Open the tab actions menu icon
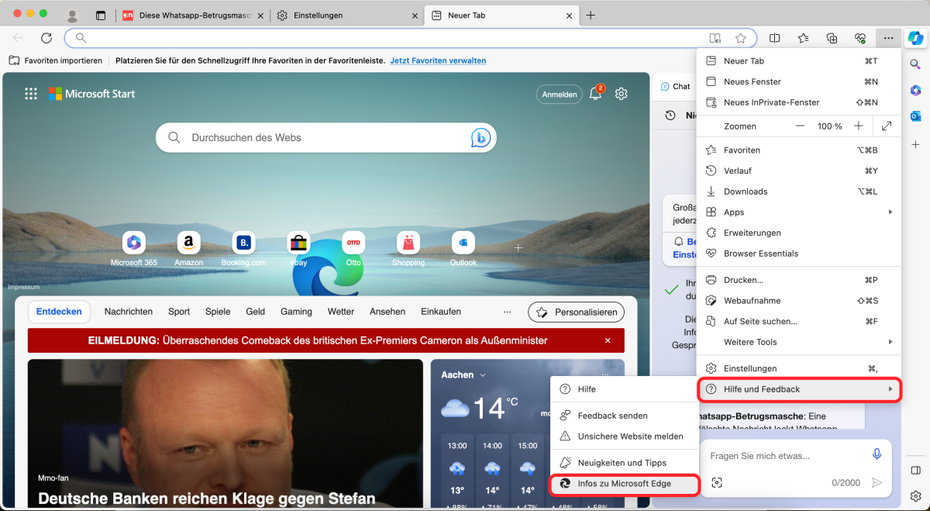The image size is (930, 511). (x=101, y=15)
